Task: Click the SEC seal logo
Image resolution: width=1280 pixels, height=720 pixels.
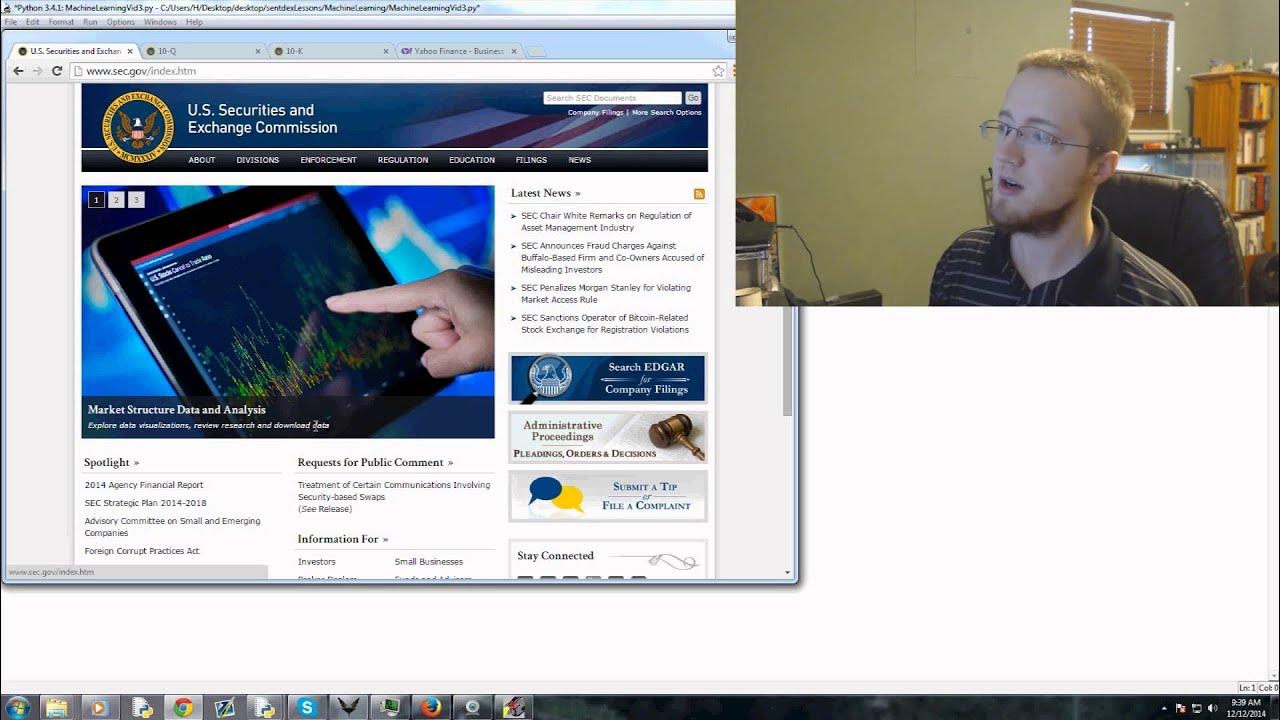Action: coord(138,127)
